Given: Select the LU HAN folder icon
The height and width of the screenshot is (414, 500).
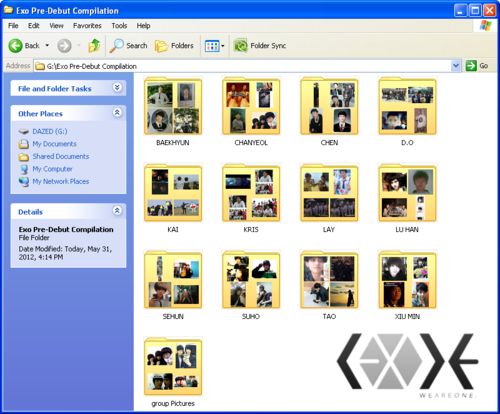Looking at the screenshot, I should 407,193.
